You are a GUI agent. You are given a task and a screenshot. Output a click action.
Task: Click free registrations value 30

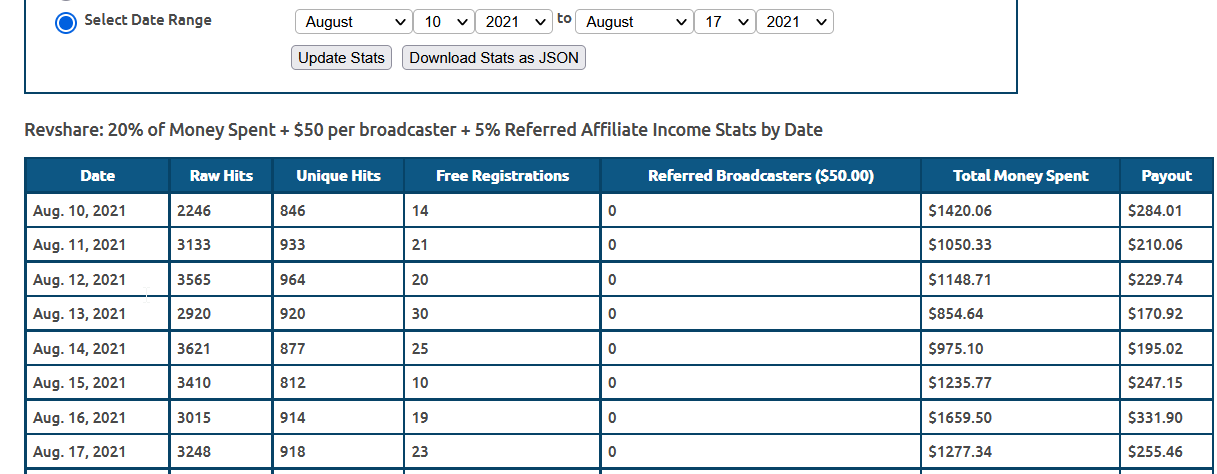click(x=420, y=314)
